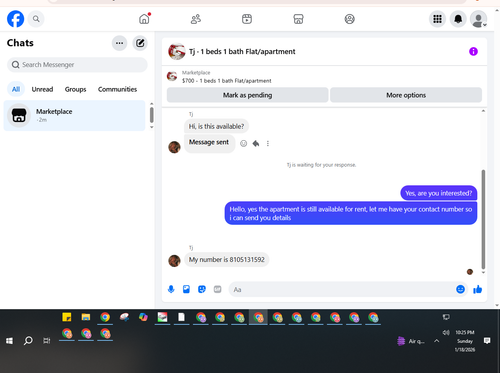Select the Communities chats filter
This screenshot has width=500, height=373.
(x=117, y=89)
